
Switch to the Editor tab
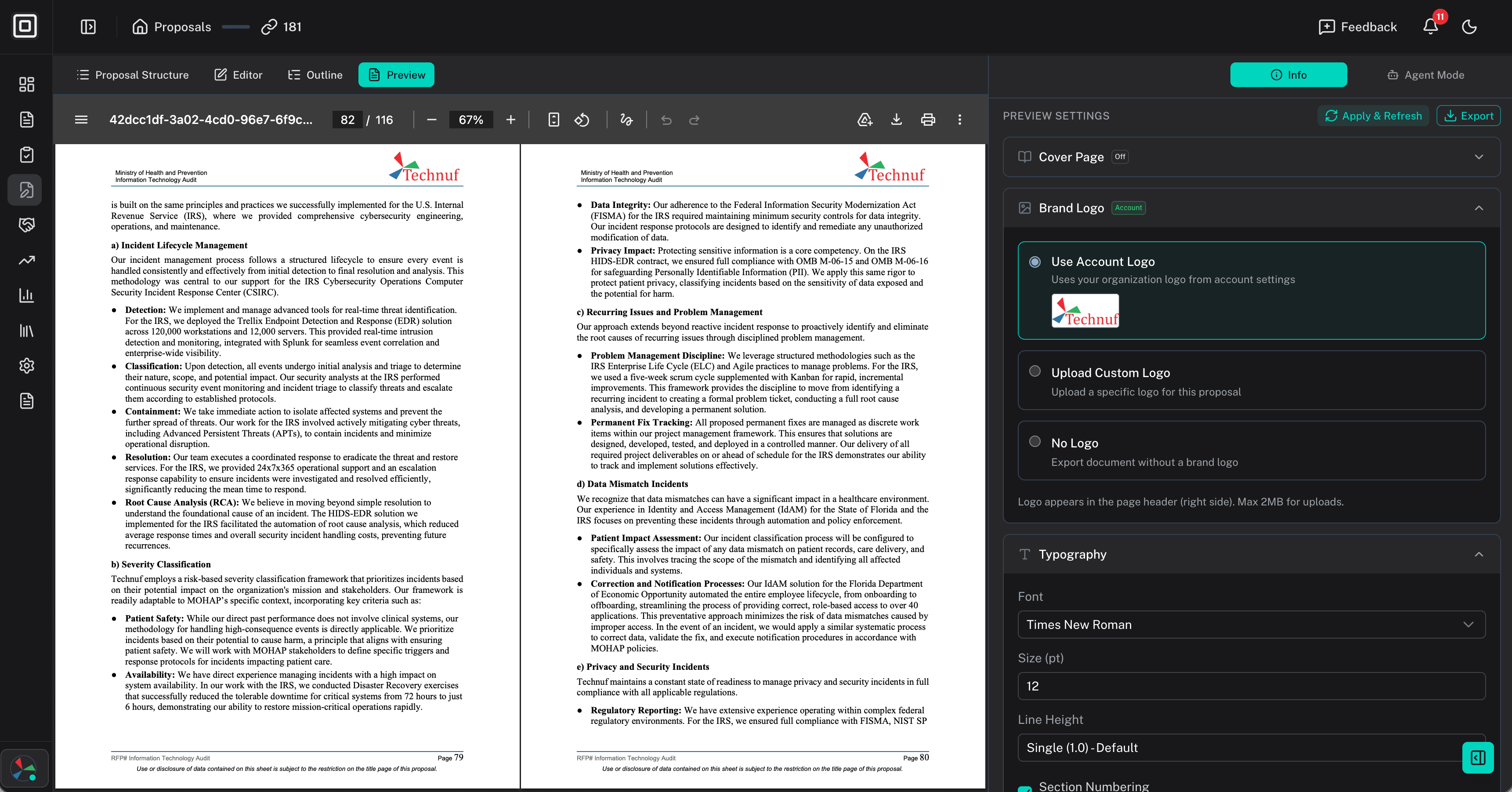point(238,75)
